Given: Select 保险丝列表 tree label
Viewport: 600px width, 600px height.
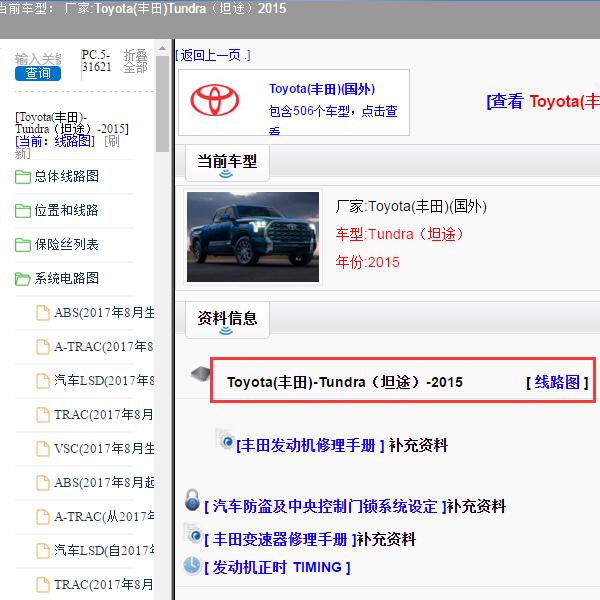Looking at the screenshot, I should pyautogui.click(x=67, y=244).
